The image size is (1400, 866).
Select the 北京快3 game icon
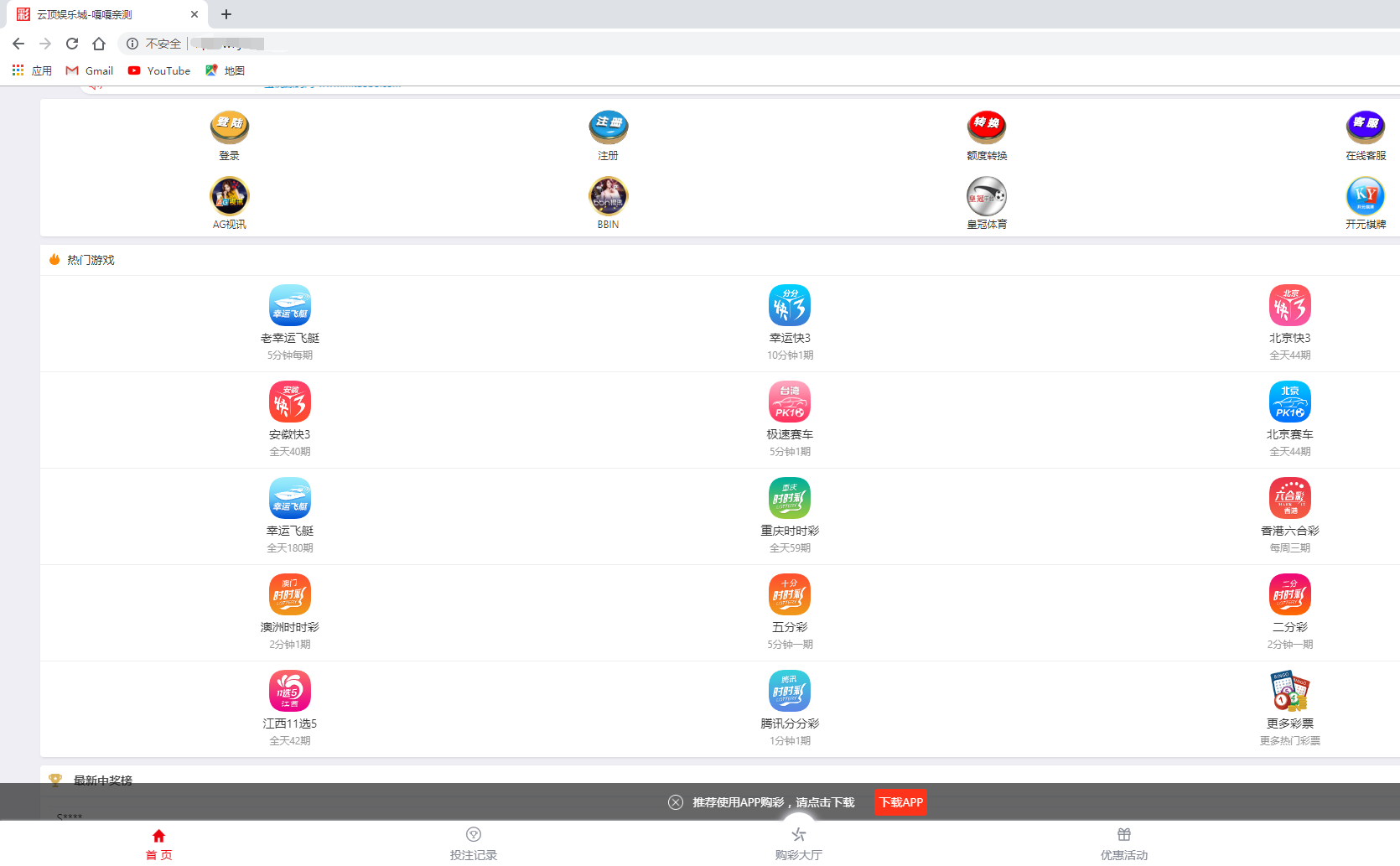[x=1290, y=305]
